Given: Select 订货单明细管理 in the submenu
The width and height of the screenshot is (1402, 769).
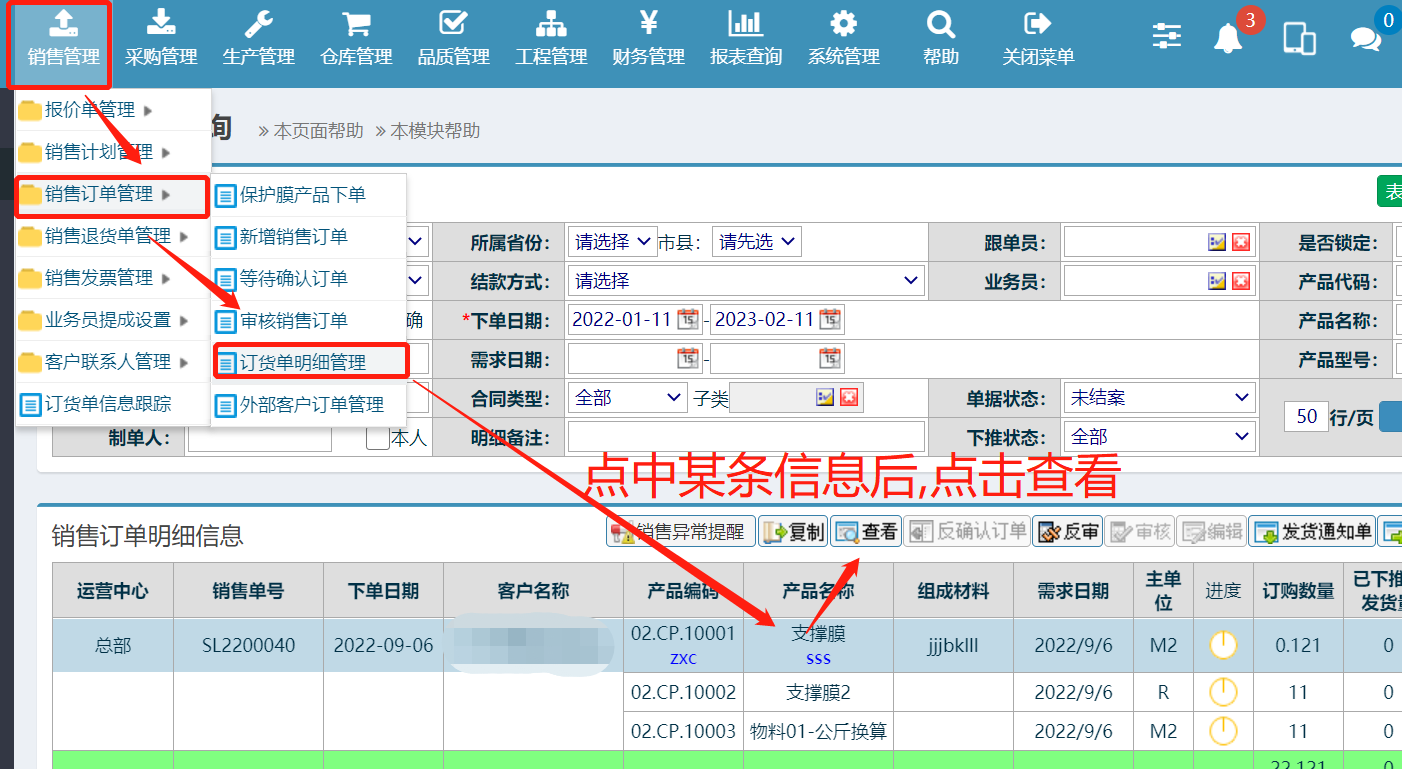Looking at the screenshot, I should 310,362.
